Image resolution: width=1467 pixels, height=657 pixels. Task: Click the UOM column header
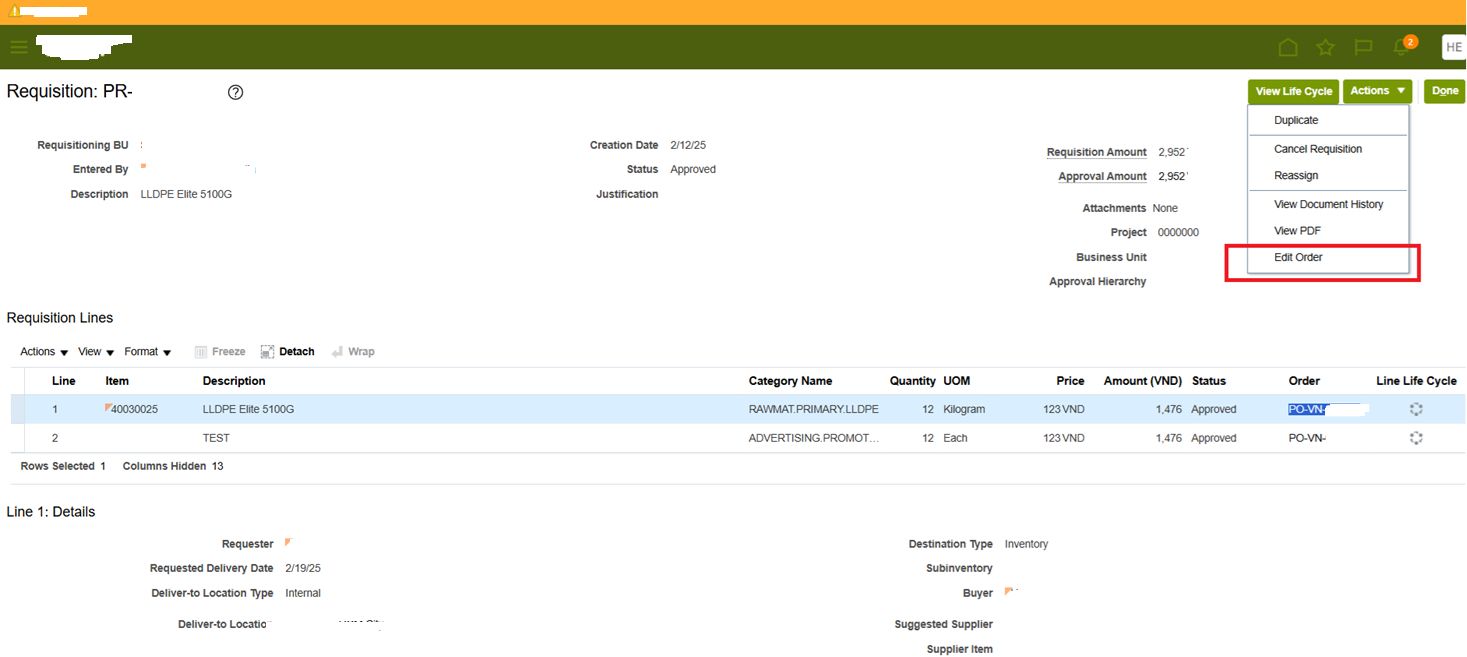click(x=957, y=381)
